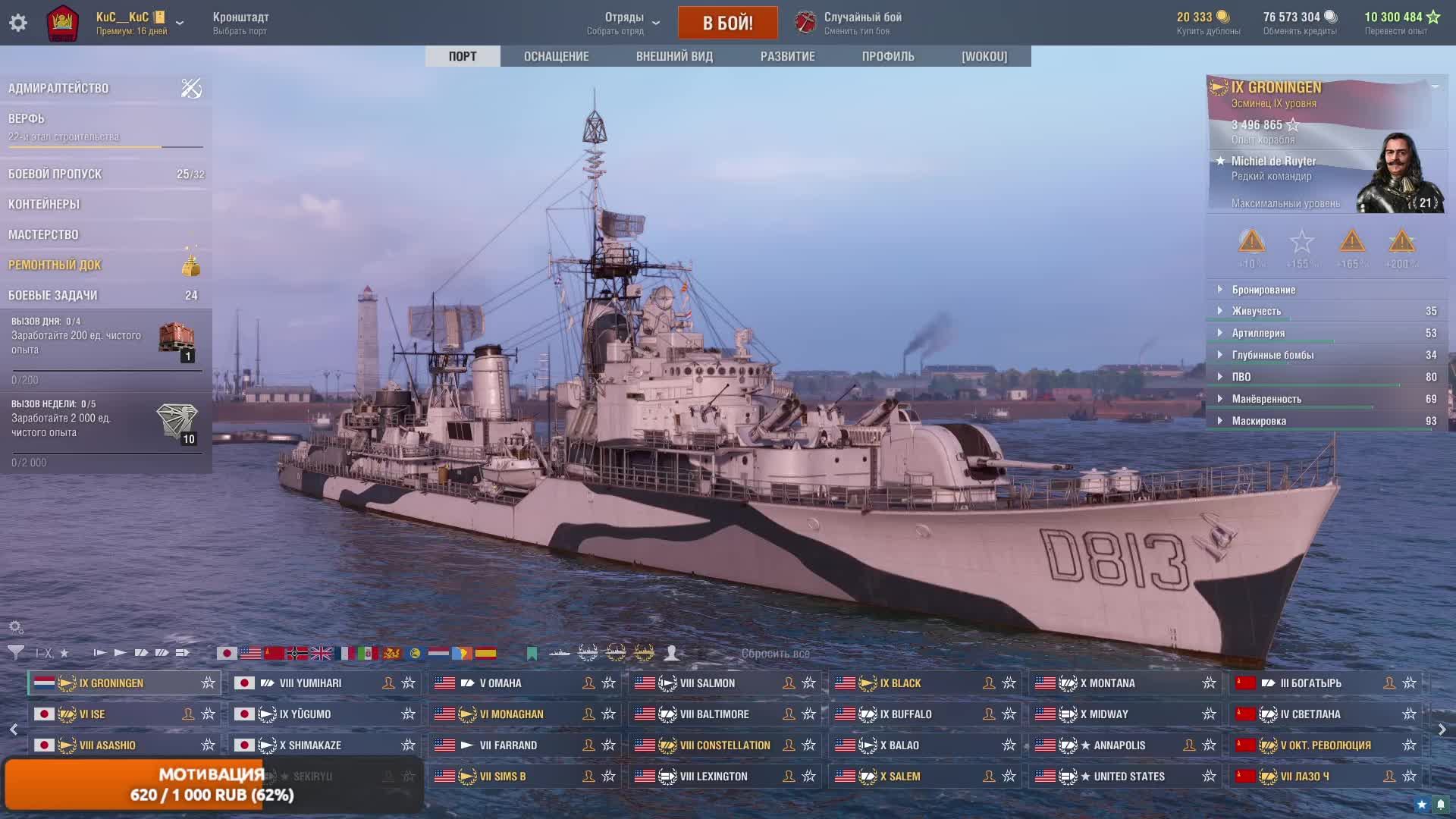
Task: Filter carousel by Japan flag
Action: (226, 653)
